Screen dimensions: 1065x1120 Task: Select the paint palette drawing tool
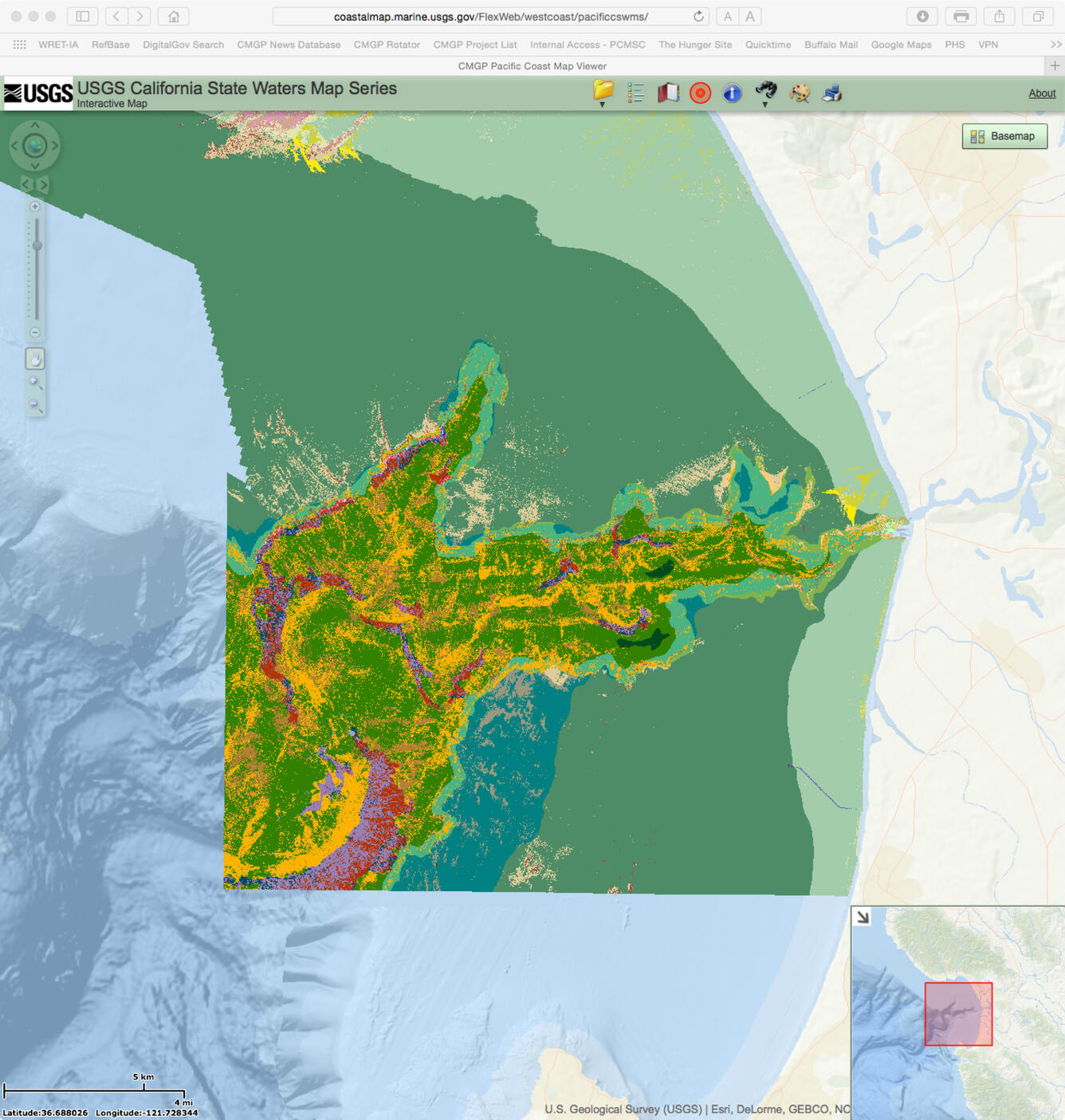coord(799,92)
